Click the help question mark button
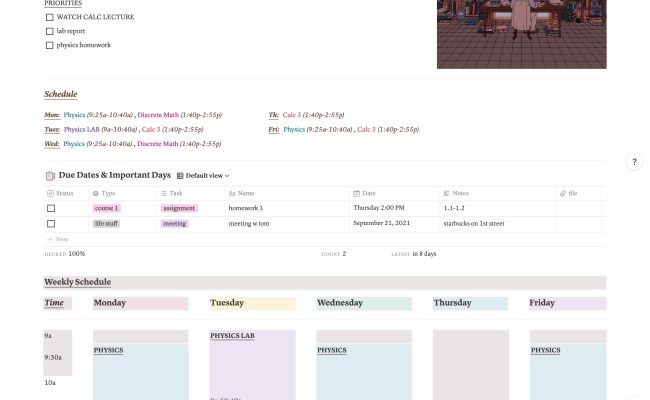The image size is (650, 400). pyautogui.click(x=634, y=162)
